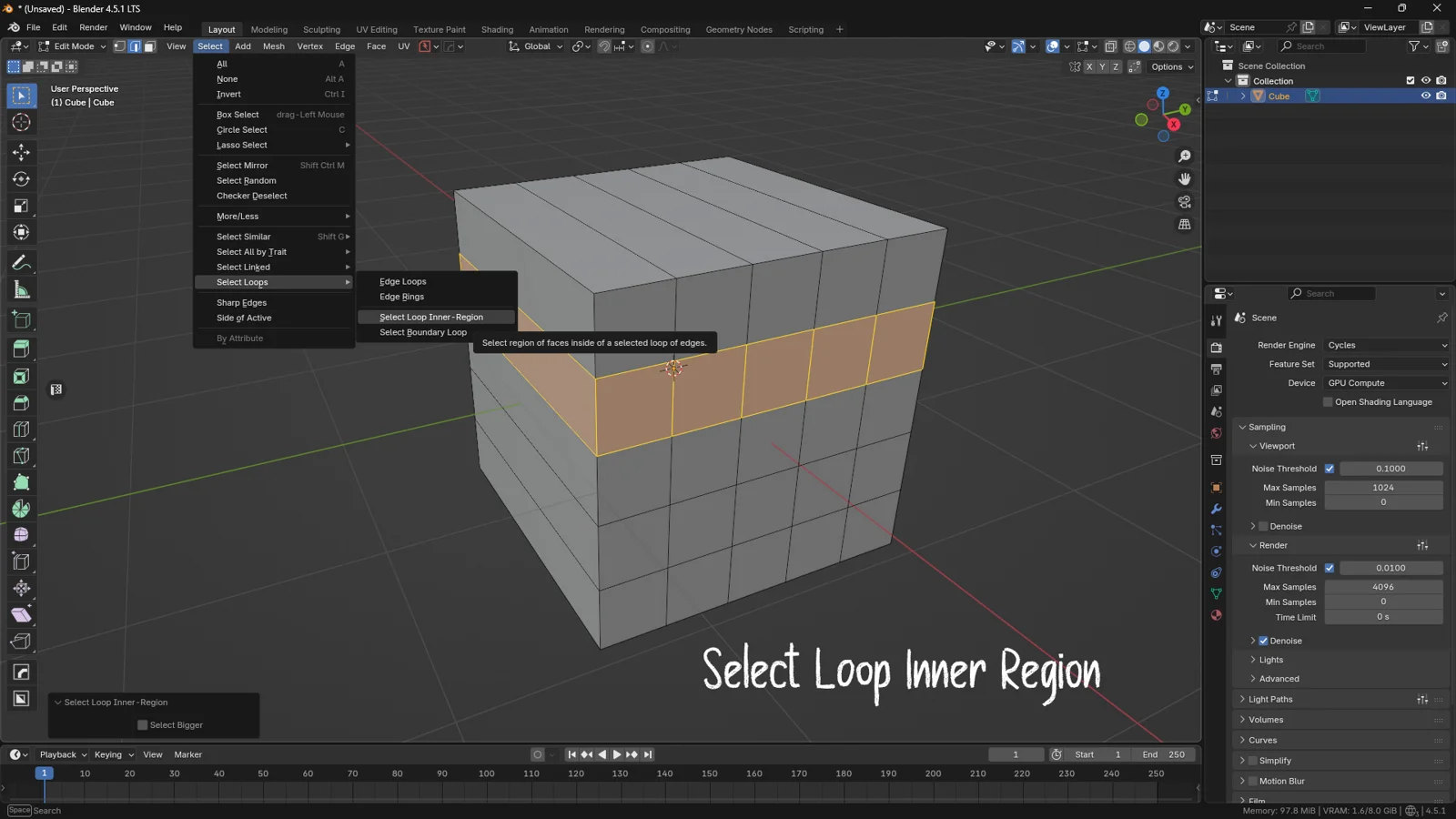Expand the Light Paths panel
This screenshot has height=819, width=1456.
pyautogui.click(x=1269, y=700)
